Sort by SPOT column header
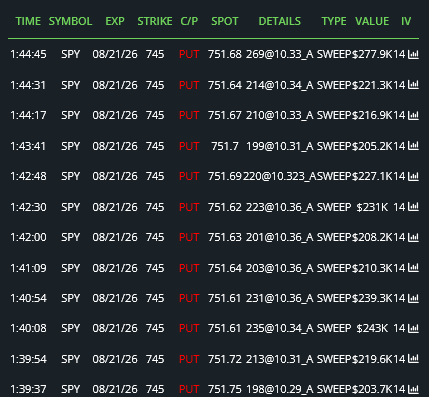This screenshot has width=429, height=397. coord(225,21)
